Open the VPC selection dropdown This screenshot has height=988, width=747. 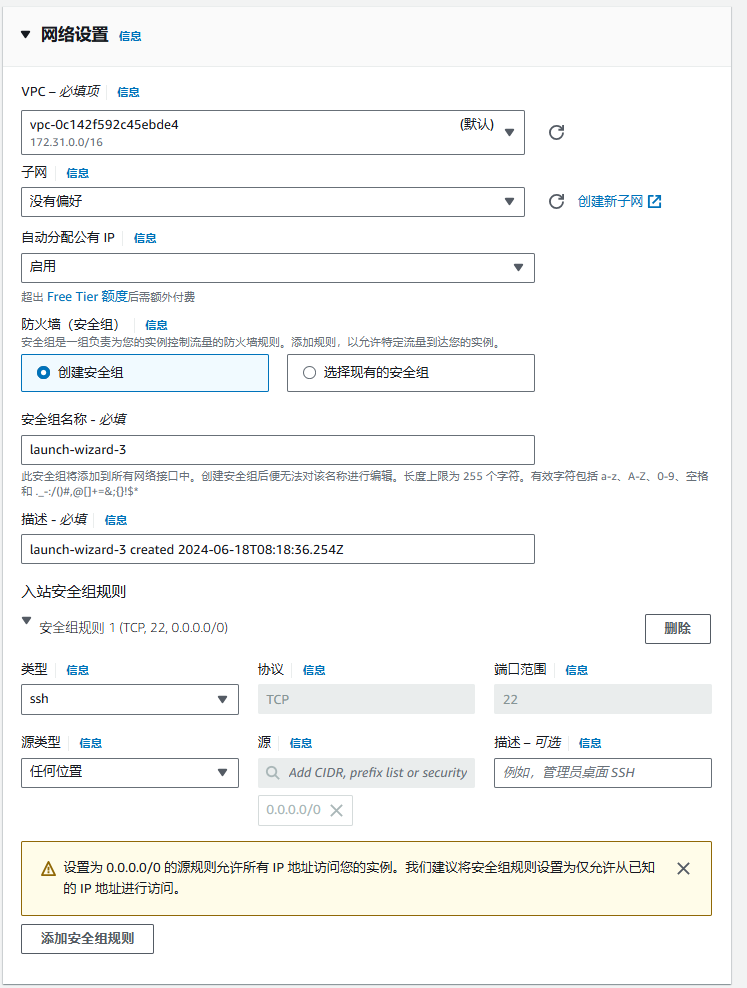coord(272,132)
